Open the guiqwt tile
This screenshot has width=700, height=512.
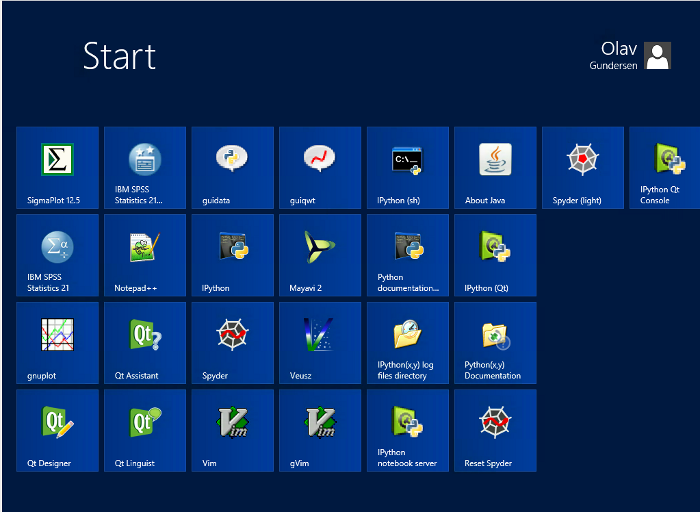[320, 167]
